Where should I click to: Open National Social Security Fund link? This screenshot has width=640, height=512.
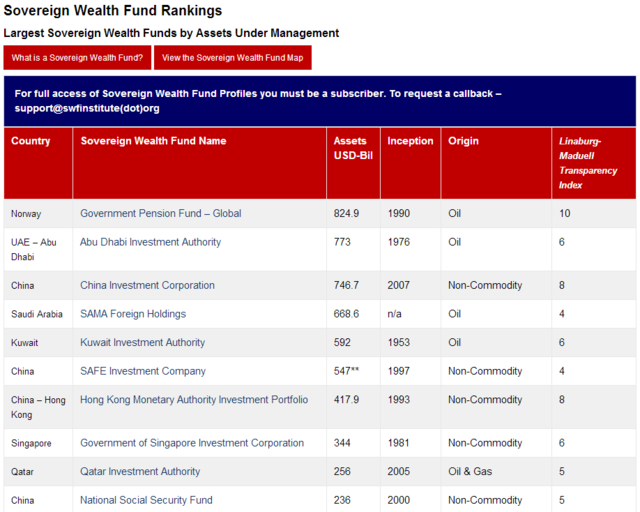click(146, 500)
